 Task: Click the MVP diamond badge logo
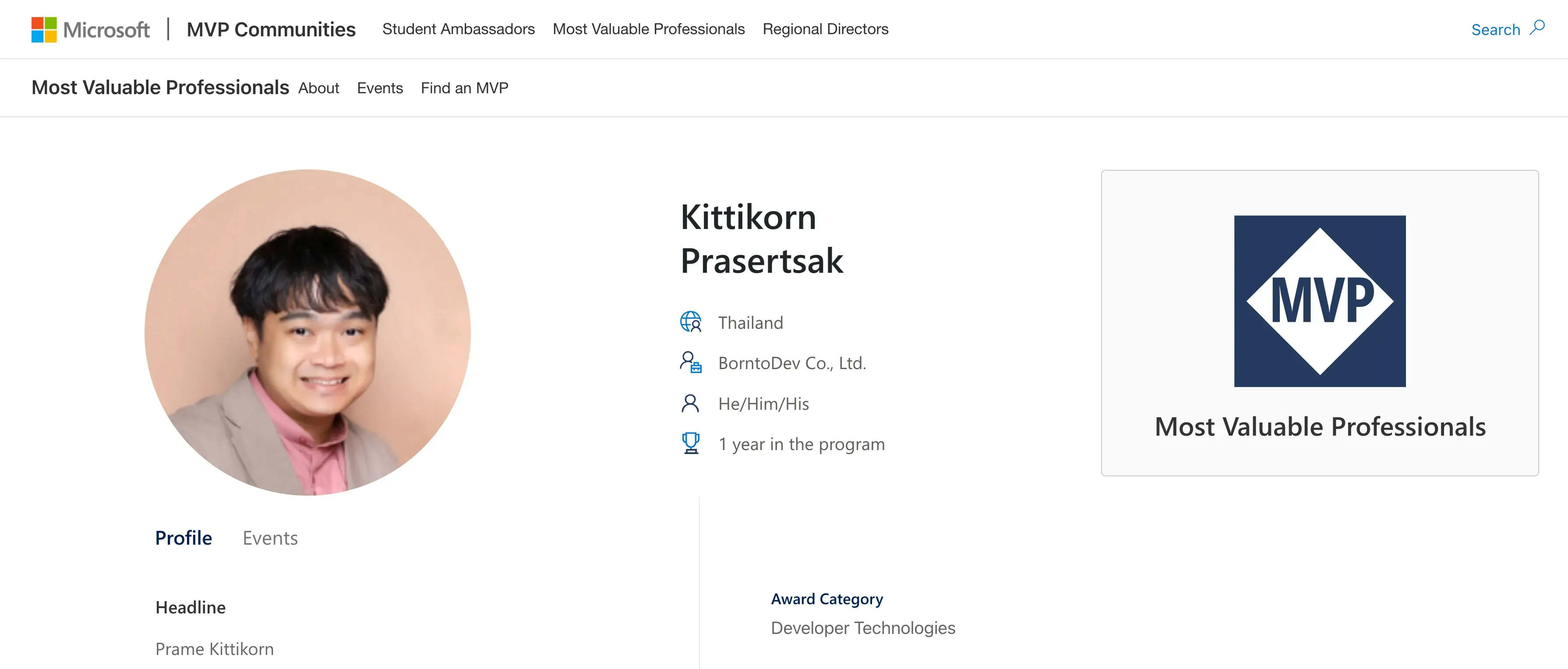[1320, 301]
